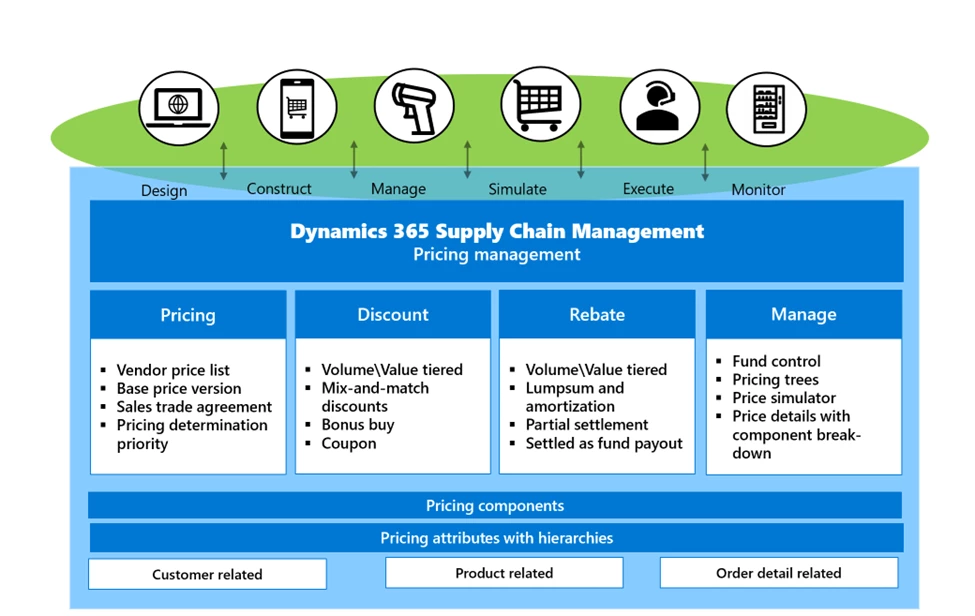Select the support agent icon above Execute
The width and height of the screenshot is (975, 616).
[660, 107]
